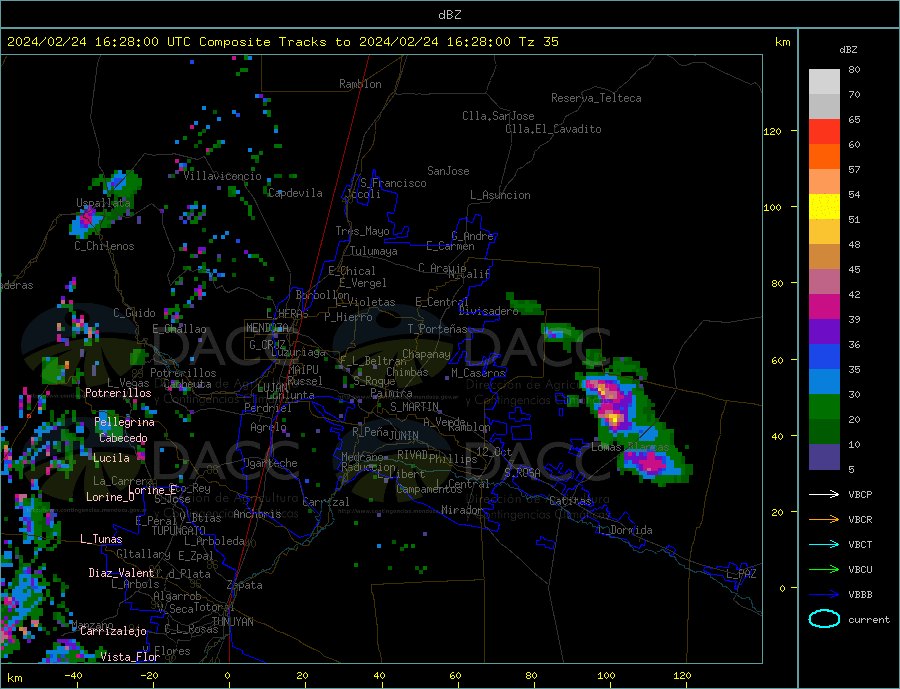This screenshot has height=689, width=900.
Task: Click the TUPUNGATO label on the map
Action: (179, 531)
